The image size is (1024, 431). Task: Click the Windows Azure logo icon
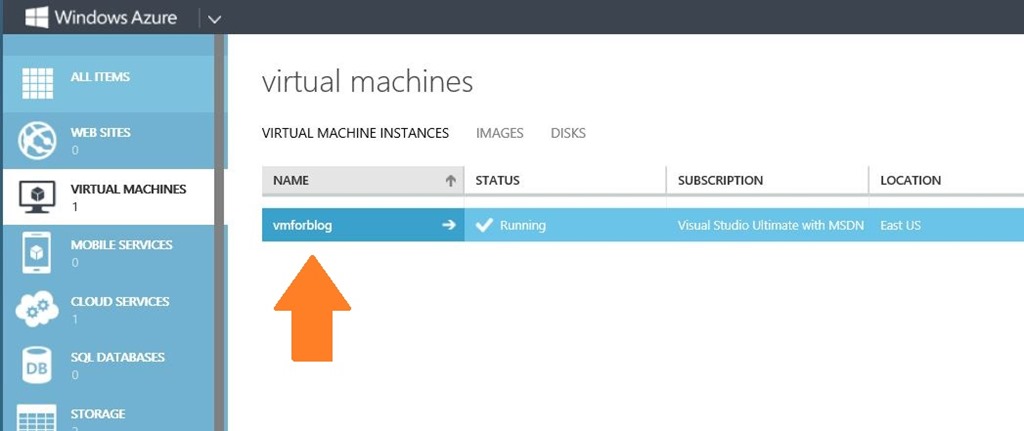click(x=37, y=17)
